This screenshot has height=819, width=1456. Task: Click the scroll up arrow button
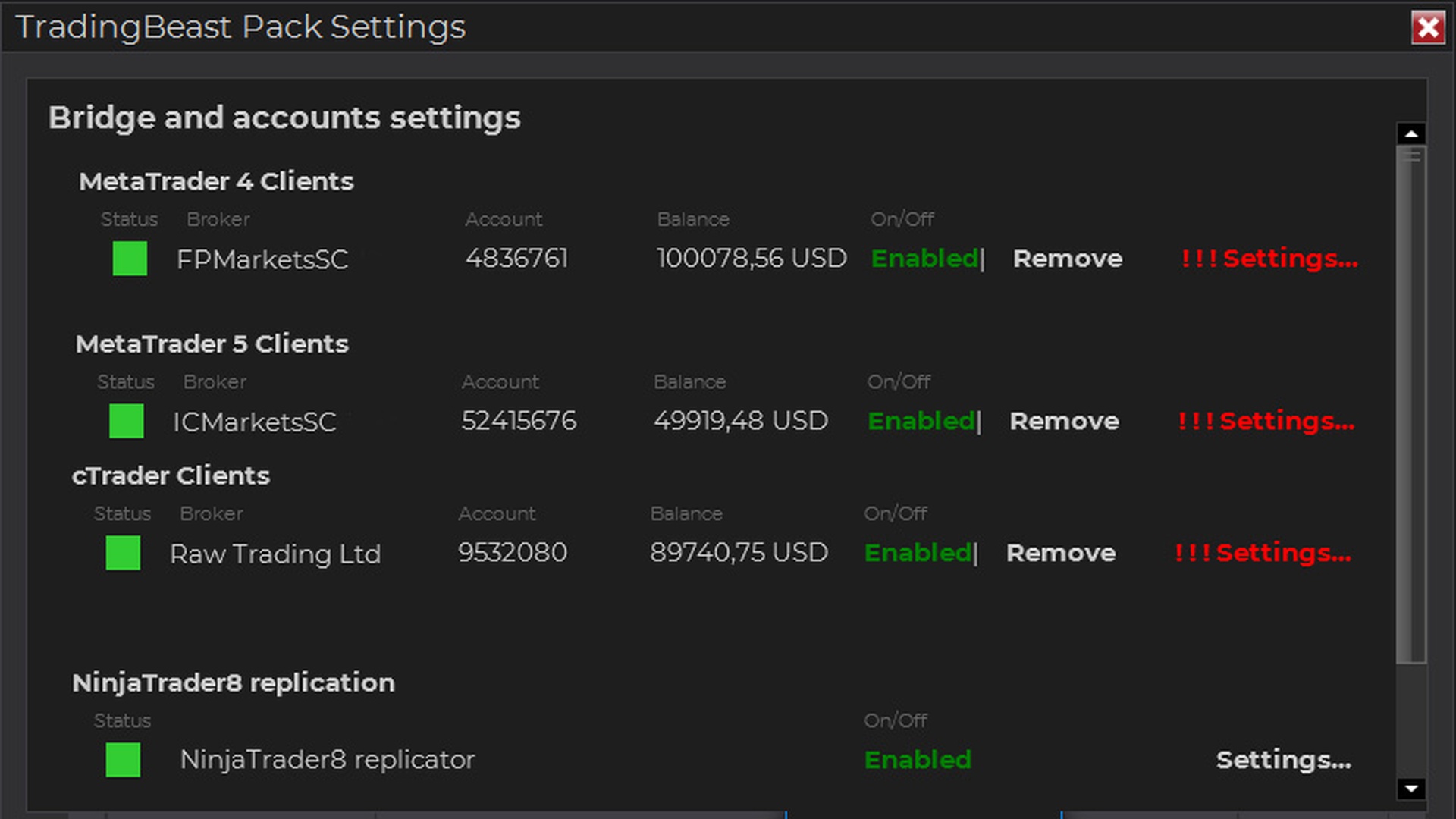[x=1410, y=134]
